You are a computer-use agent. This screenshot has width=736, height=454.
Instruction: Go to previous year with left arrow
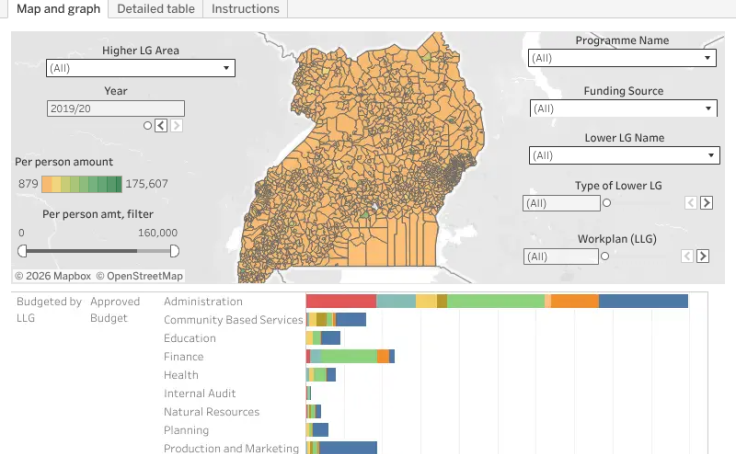tap(161, 126)
